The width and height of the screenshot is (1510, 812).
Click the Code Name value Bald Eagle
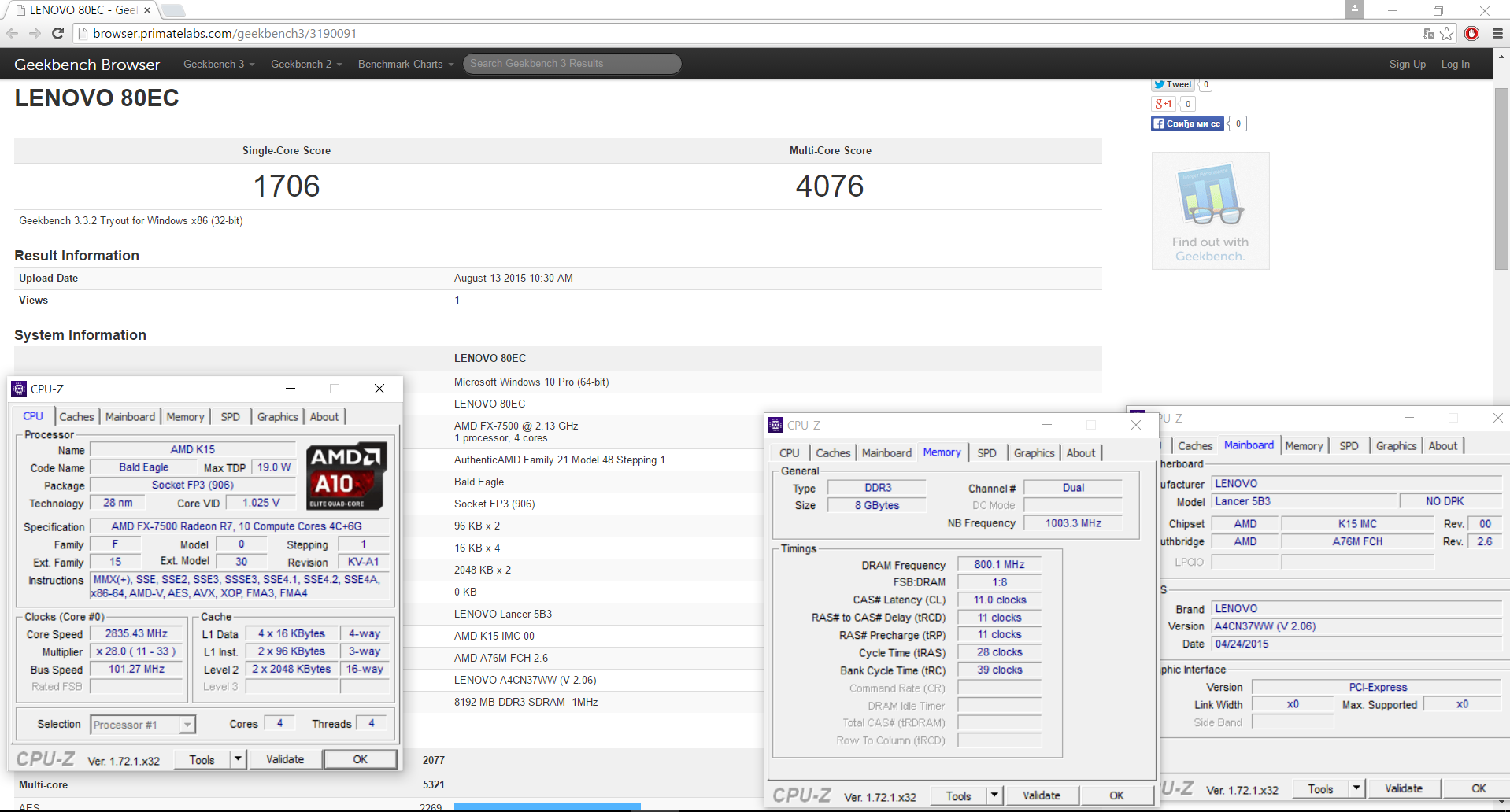[143, 467]
